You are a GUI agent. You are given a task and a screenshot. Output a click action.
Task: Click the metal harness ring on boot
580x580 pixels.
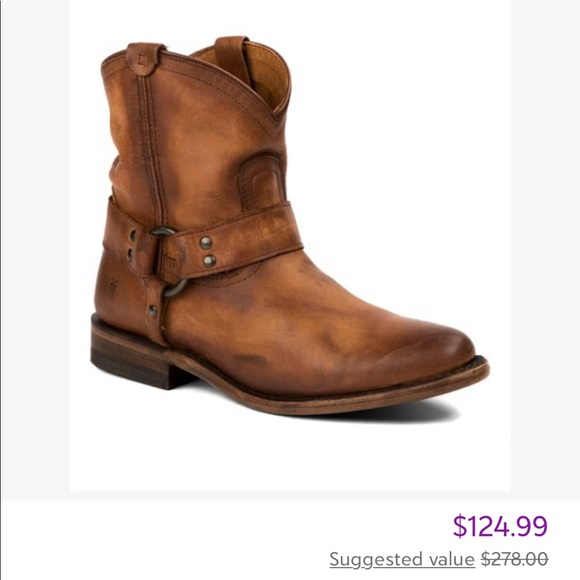[171, 261]
